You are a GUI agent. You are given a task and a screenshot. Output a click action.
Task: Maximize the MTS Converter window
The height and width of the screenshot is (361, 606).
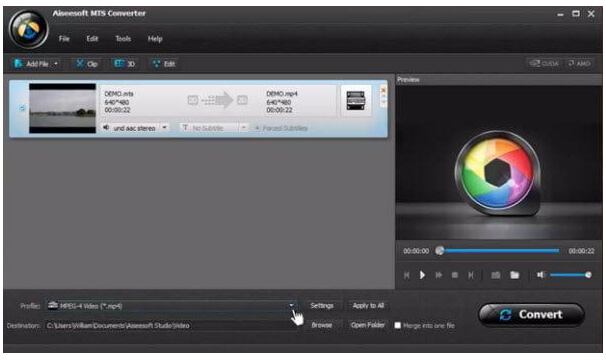click(576, 14)
